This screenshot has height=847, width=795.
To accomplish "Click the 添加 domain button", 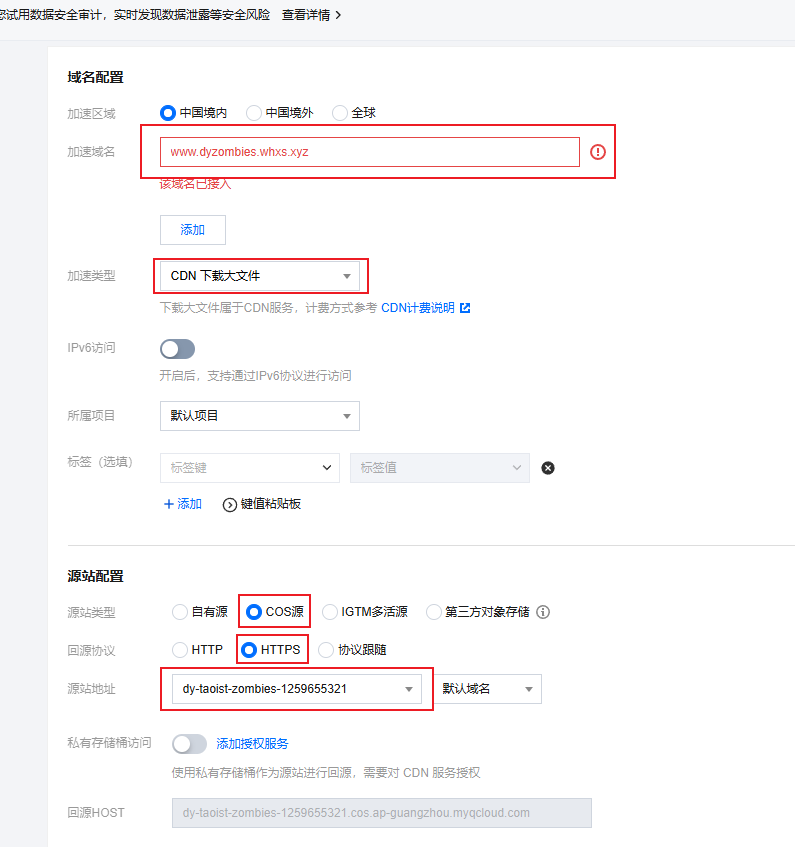I will pos(193,230).
